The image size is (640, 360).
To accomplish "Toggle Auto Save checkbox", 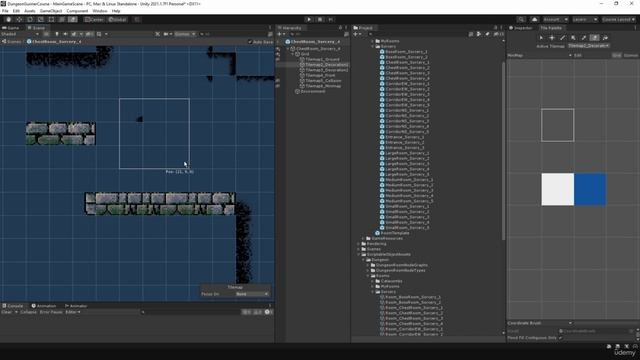I will [x=250, y=42].
